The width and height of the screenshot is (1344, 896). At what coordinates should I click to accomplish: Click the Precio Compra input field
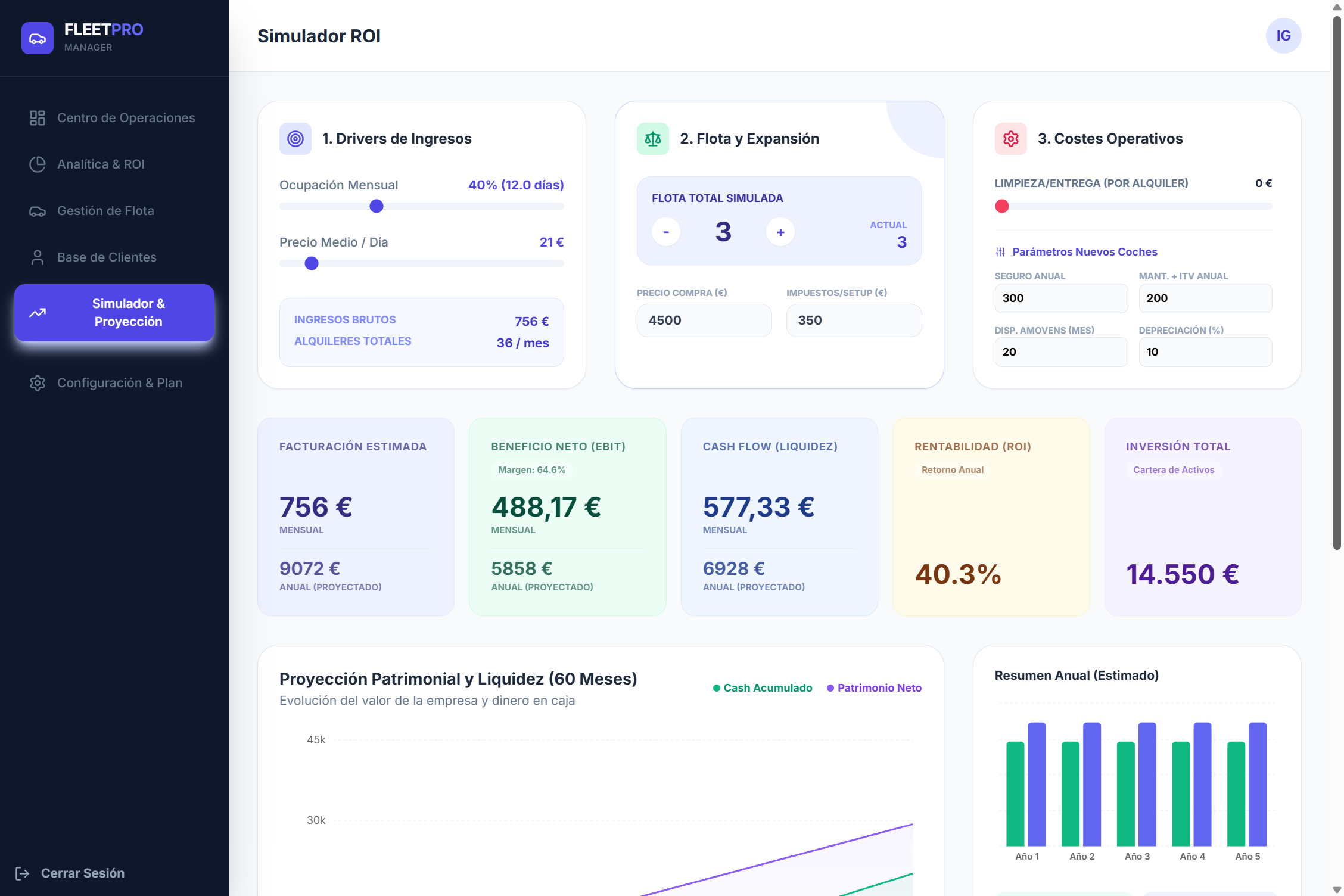704,321
